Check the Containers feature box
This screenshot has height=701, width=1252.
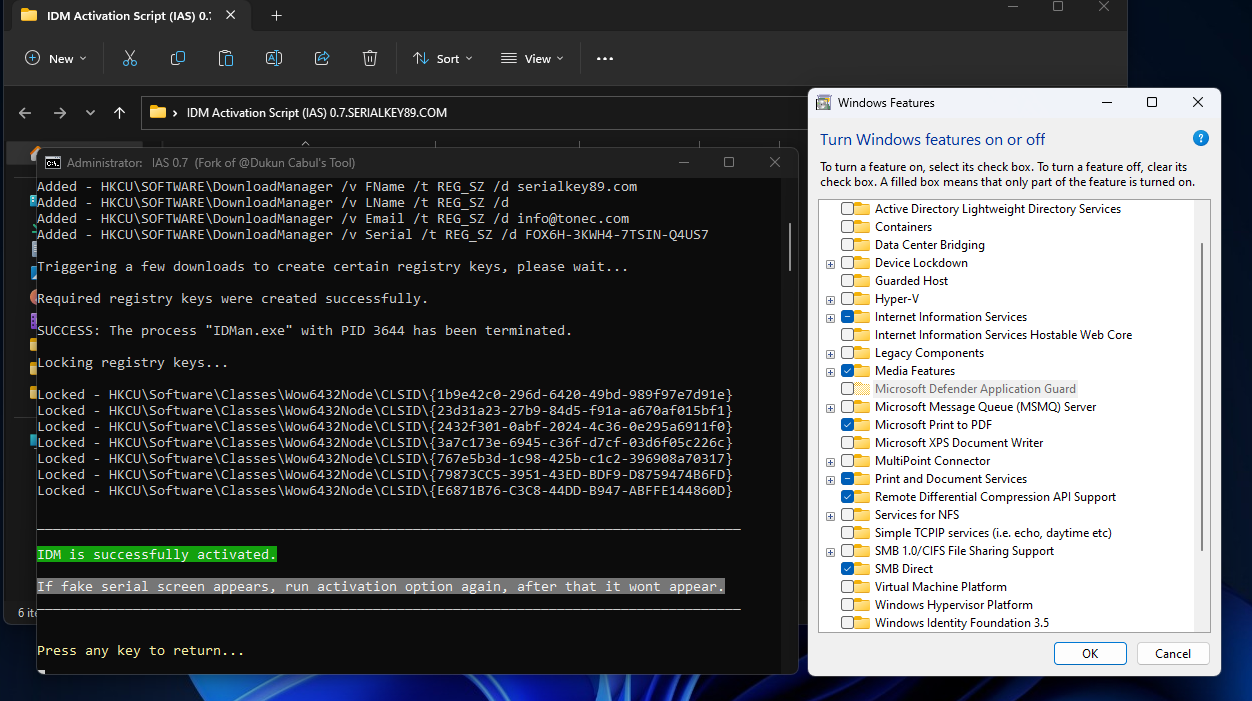point(848,227)
